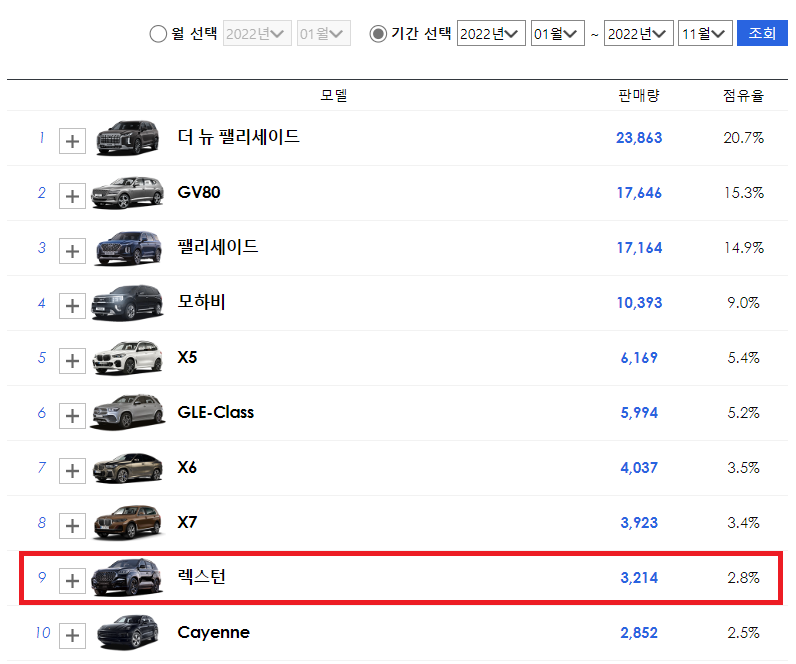Open the 렉스턴 model name

point(201,577)
